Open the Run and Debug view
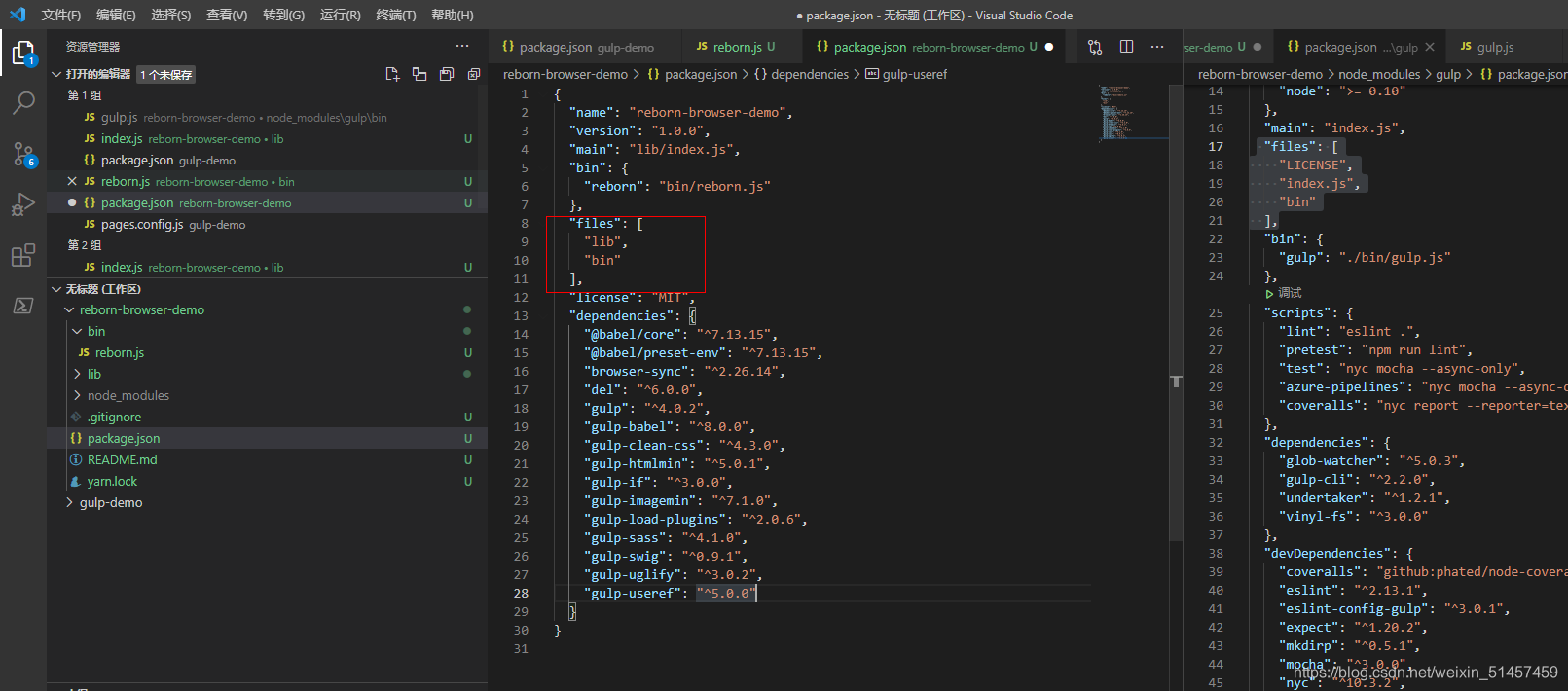The height and width of the screenshot is (691, 1568). click(23, 203)
